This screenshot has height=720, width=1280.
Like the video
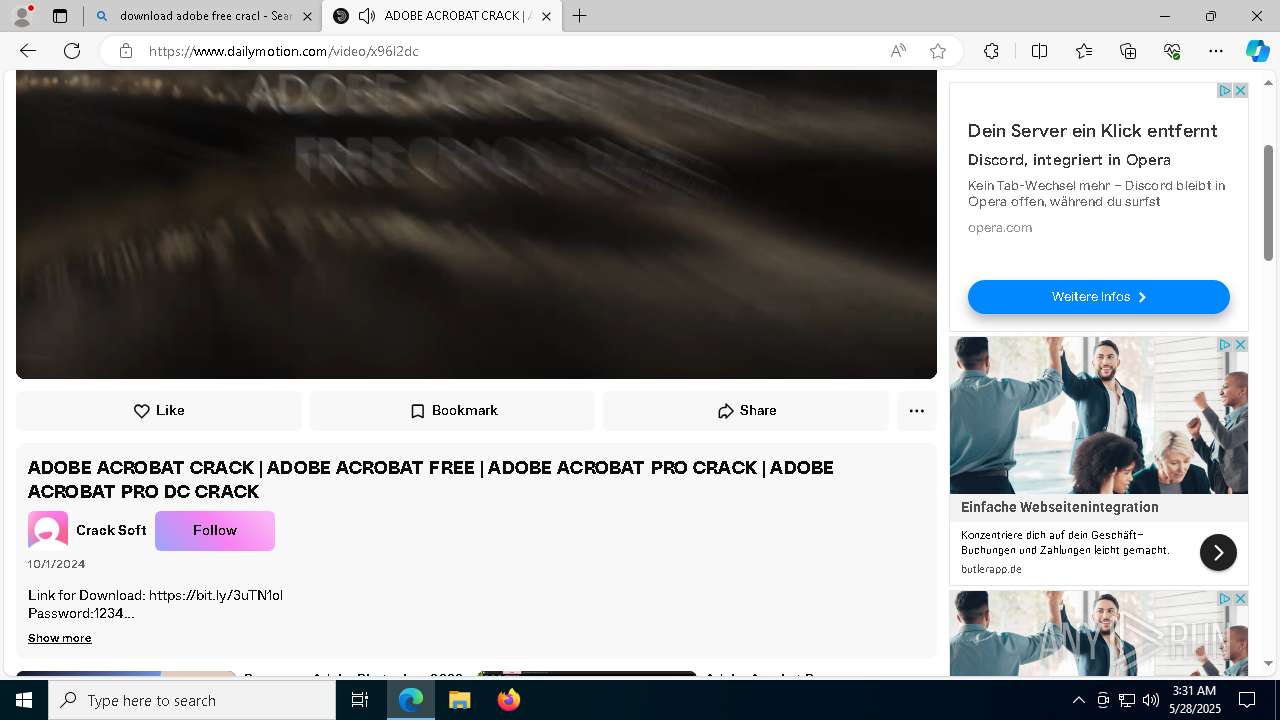tap(159, 411)
